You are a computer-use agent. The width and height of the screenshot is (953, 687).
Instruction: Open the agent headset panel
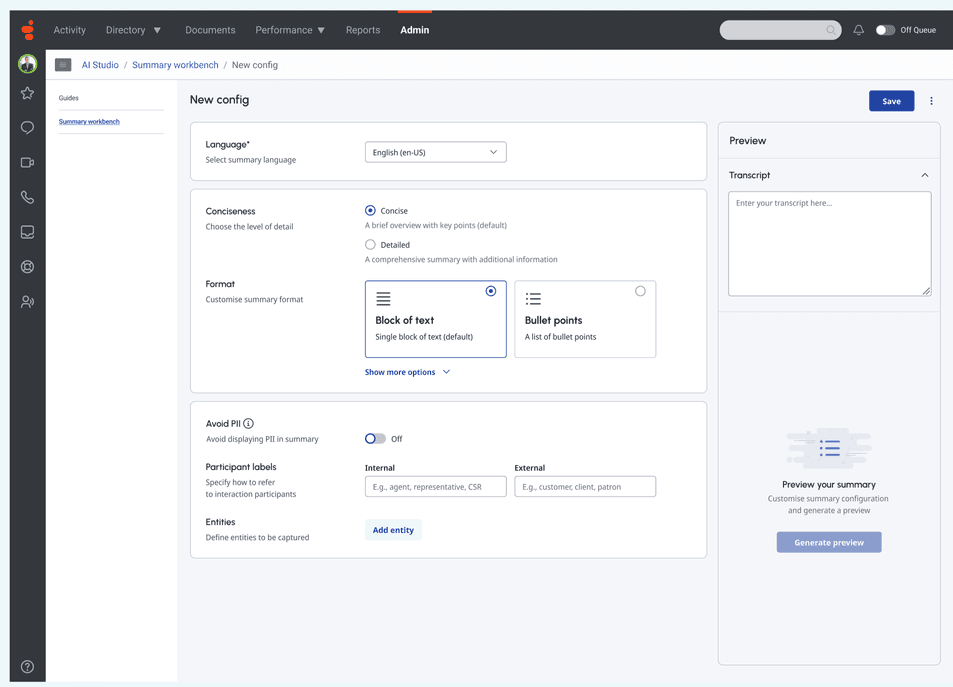click(27, 266)
